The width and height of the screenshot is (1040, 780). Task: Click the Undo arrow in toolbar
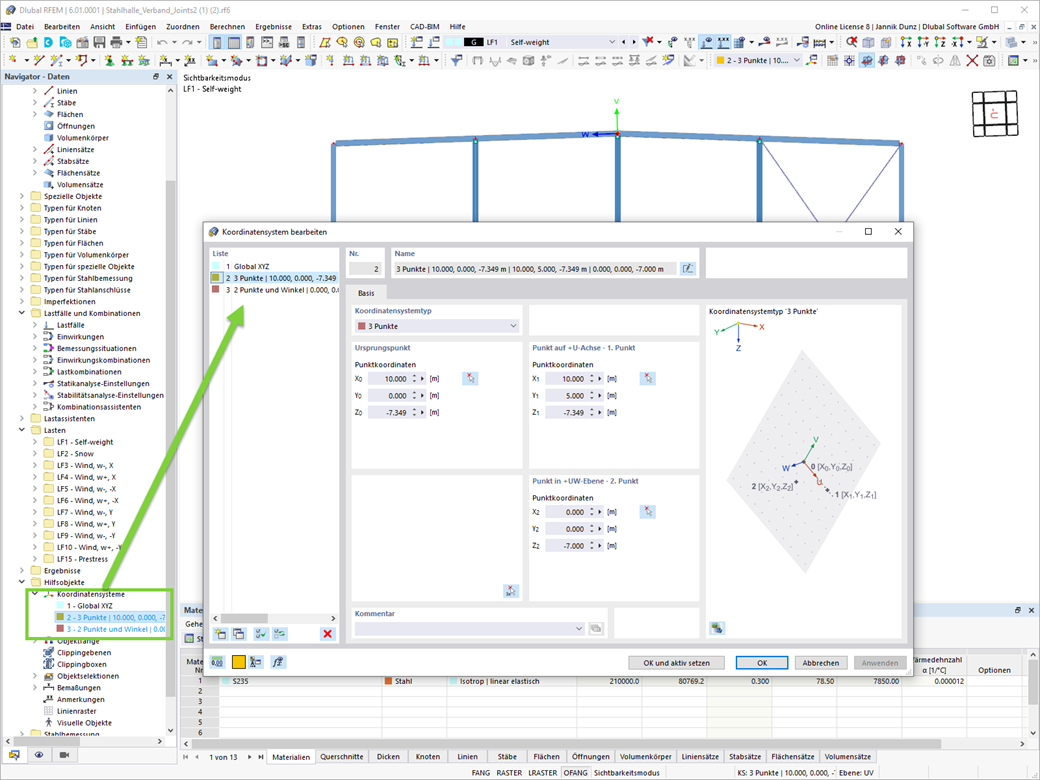tap(162, 42)
